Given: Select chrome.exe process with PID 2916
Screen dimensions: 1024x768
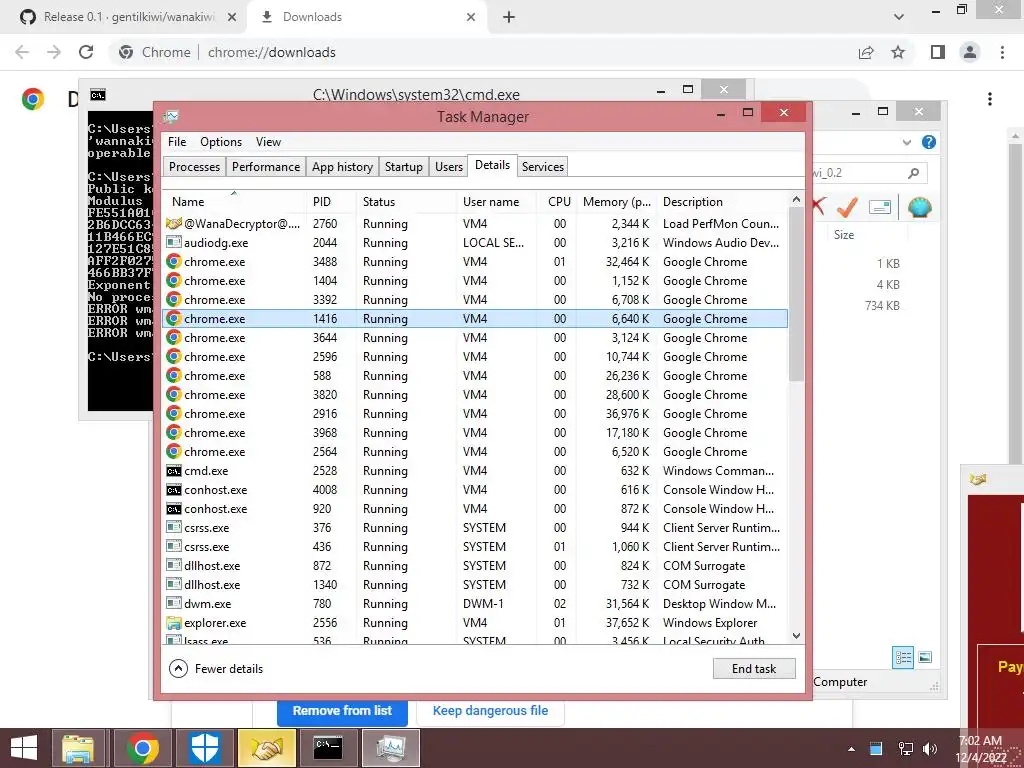Looking at the screenshot, I should tap(475, 413).
